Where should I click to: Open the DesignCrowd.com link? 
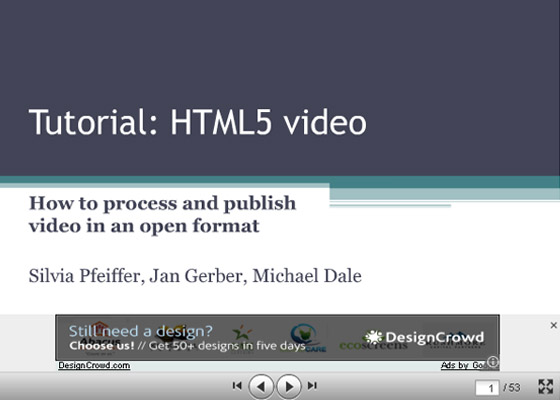tap(94, 365)
